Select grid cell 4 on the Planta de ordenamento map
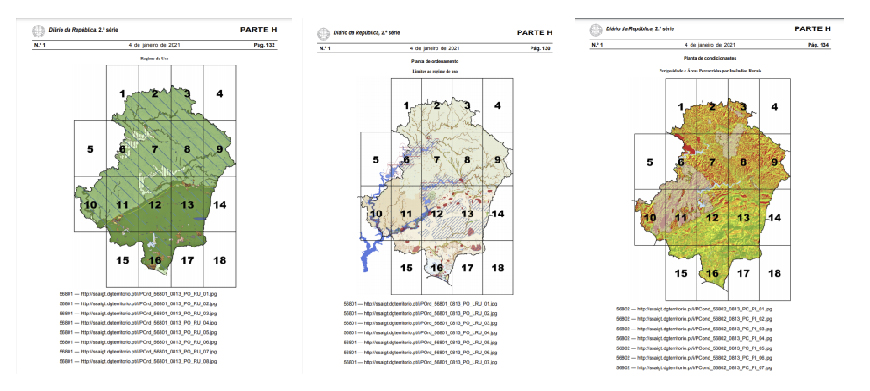 point(497,105)
